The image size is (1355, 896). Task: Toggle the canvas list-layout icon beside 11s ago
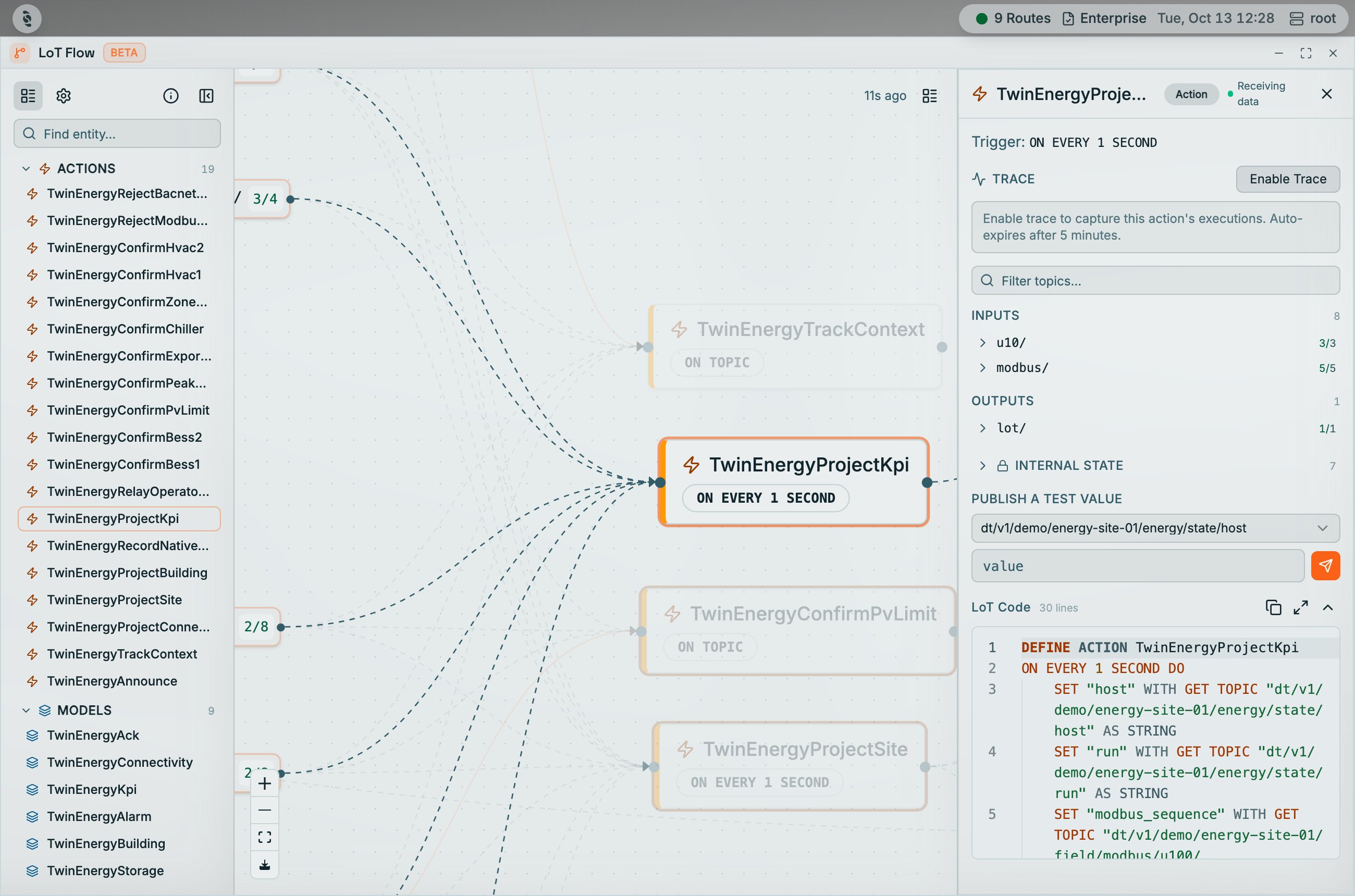(x=930, y=95)
